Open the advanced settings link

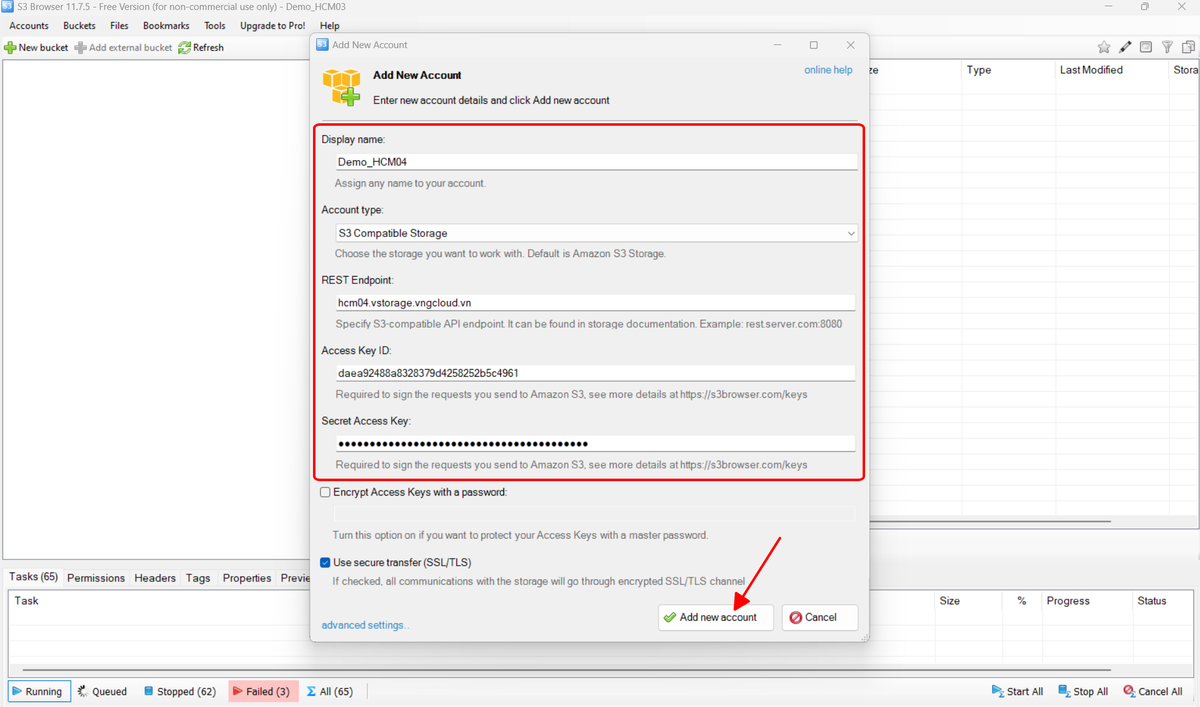[365, 625]
